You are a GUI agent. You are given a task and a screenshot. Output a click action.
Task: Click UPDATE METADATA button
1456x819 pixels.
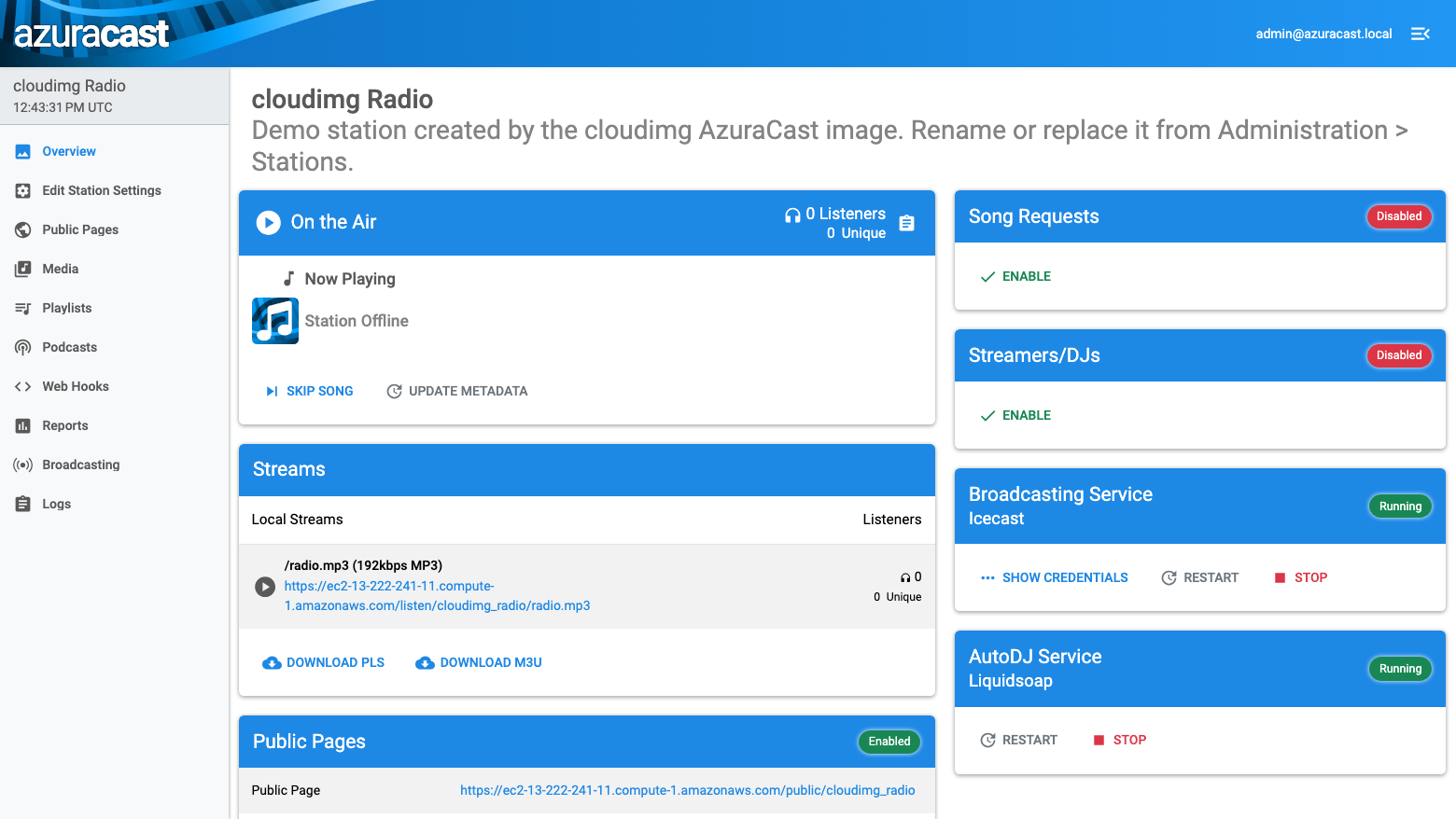pos(457,391)
